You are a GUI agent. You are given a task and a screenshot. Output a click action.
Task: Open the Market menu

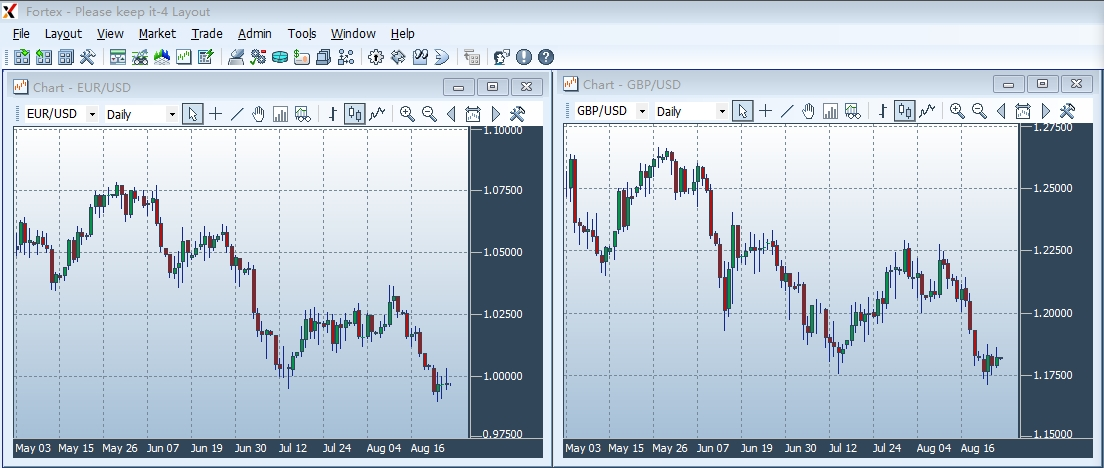click(157, 34)
